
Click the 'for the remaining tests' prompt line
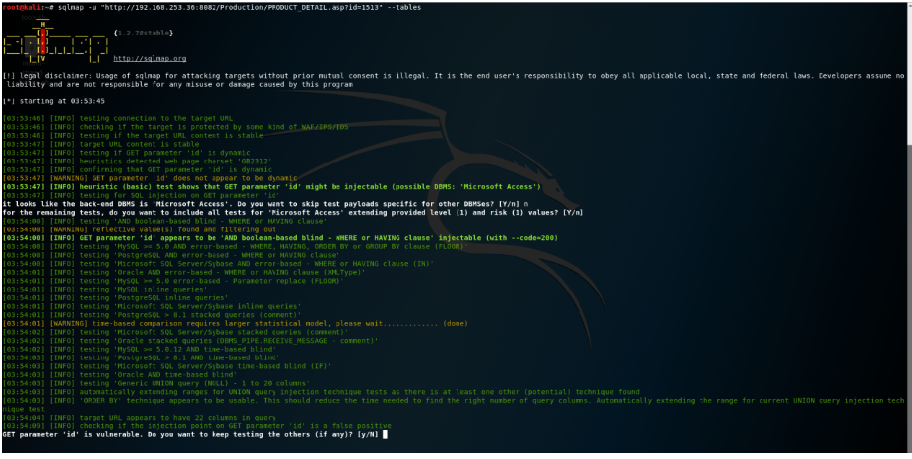tap(293, 213)
